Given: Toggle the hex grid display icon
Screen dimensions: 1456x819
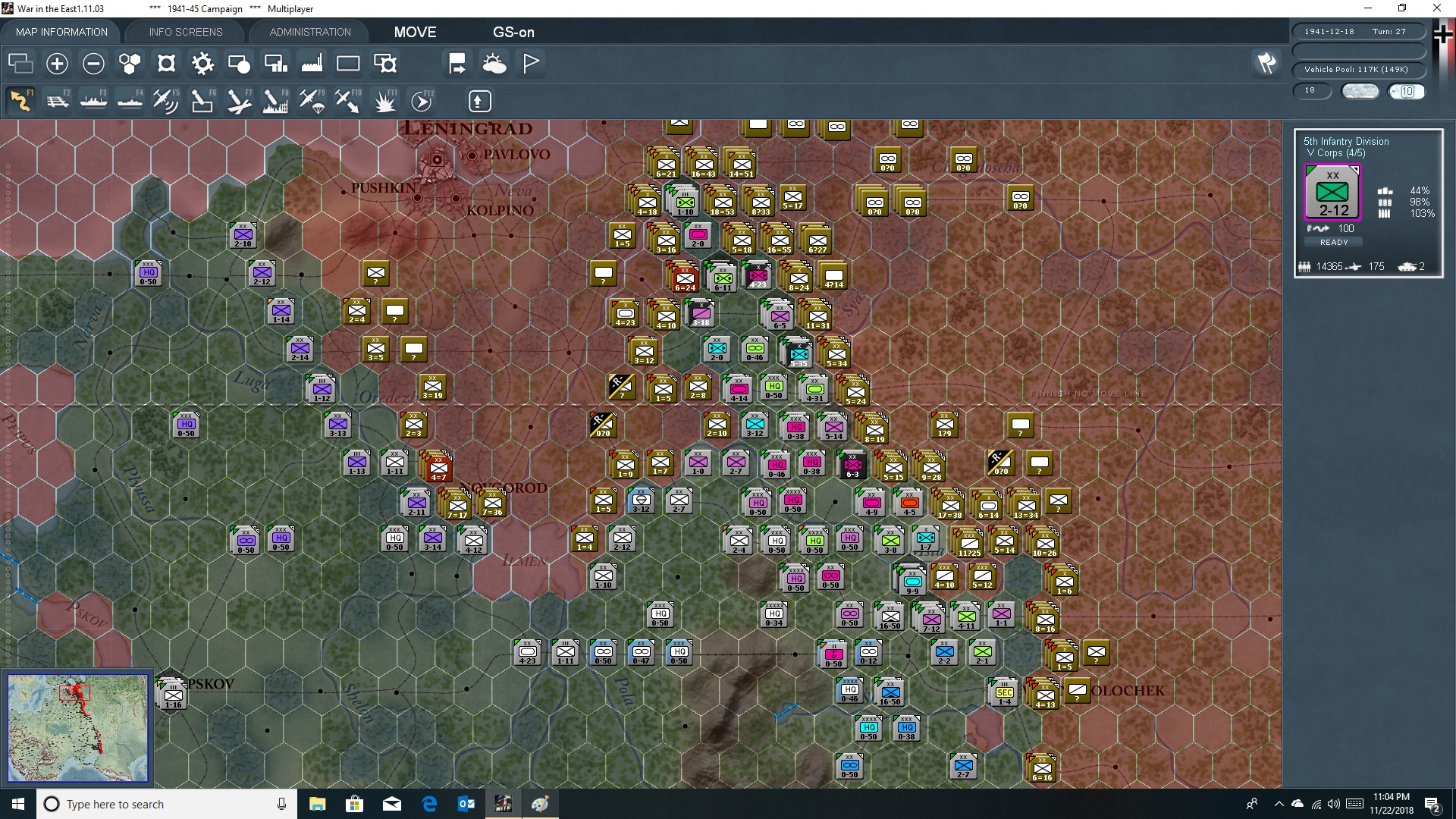Looking at the screenshot, I should (x=130, y=64).
